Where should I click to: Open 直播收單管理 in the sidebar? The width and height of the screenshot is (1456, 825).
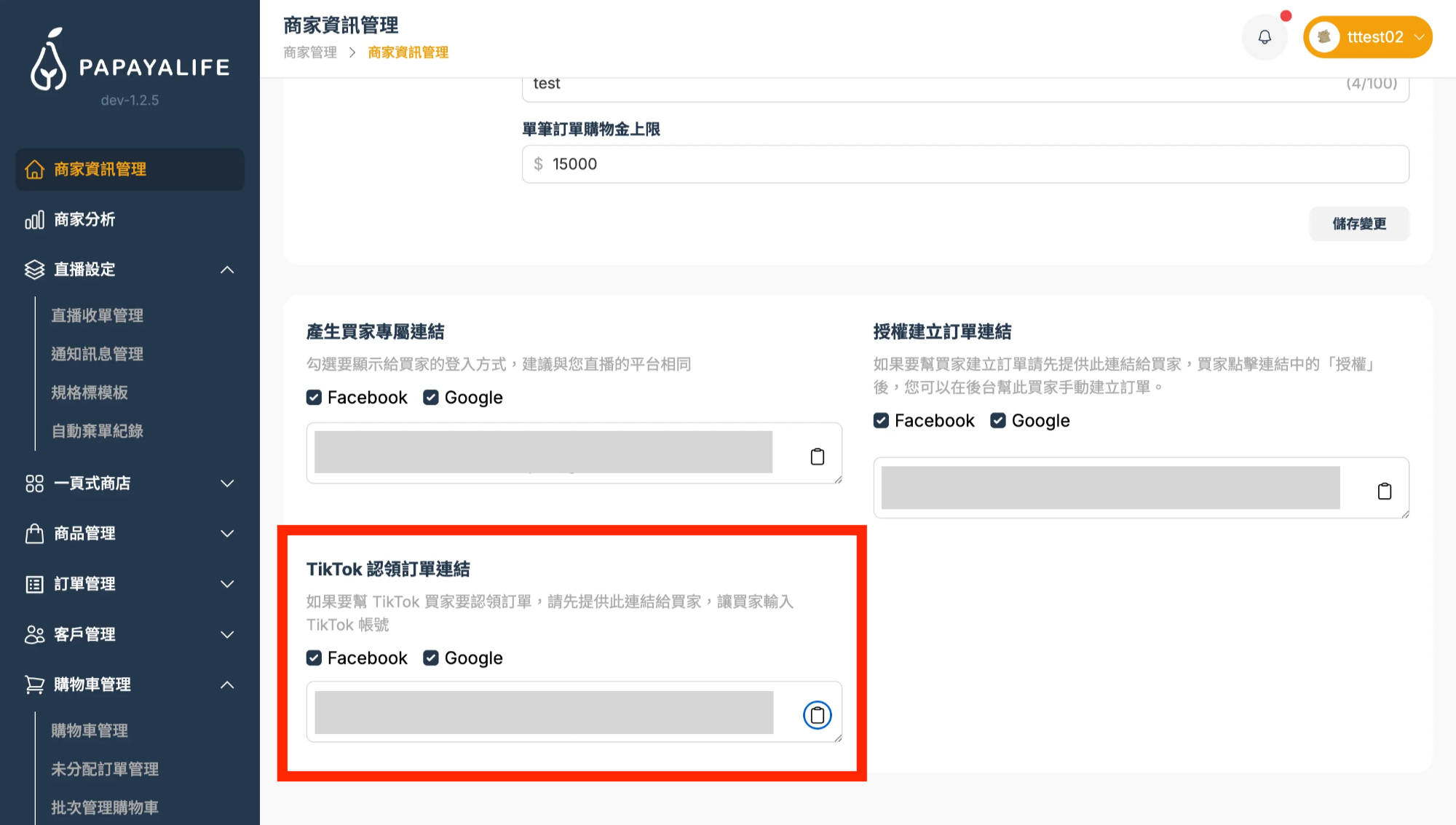(x=97, y=315)
